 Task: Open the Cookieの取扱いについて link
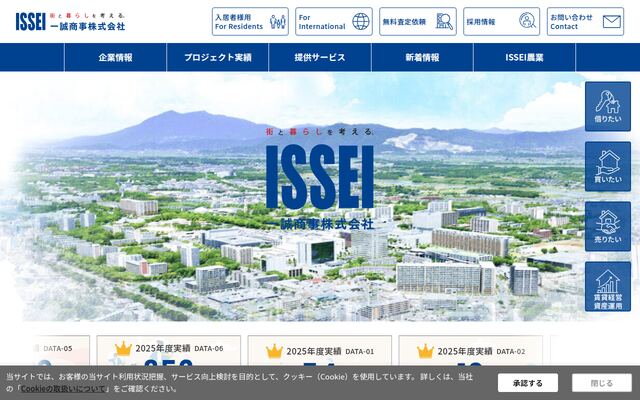(x=63, y=389)
